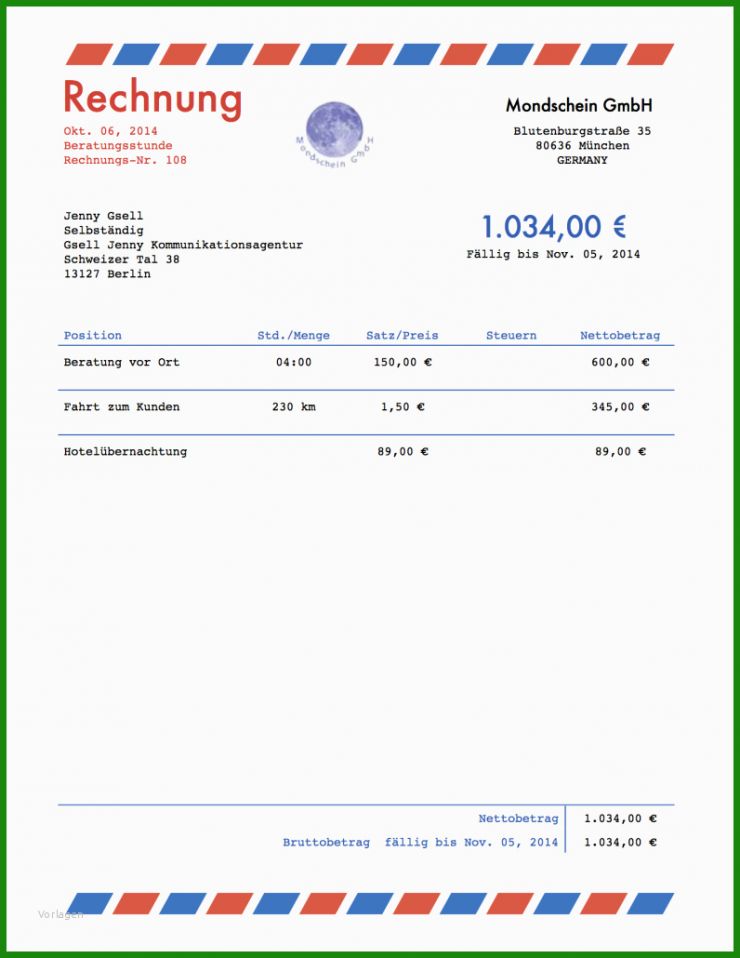Viewport: 740px width, 958px height.
Task: Click net amount '600,00 €'
Action: tap(620, 362)
